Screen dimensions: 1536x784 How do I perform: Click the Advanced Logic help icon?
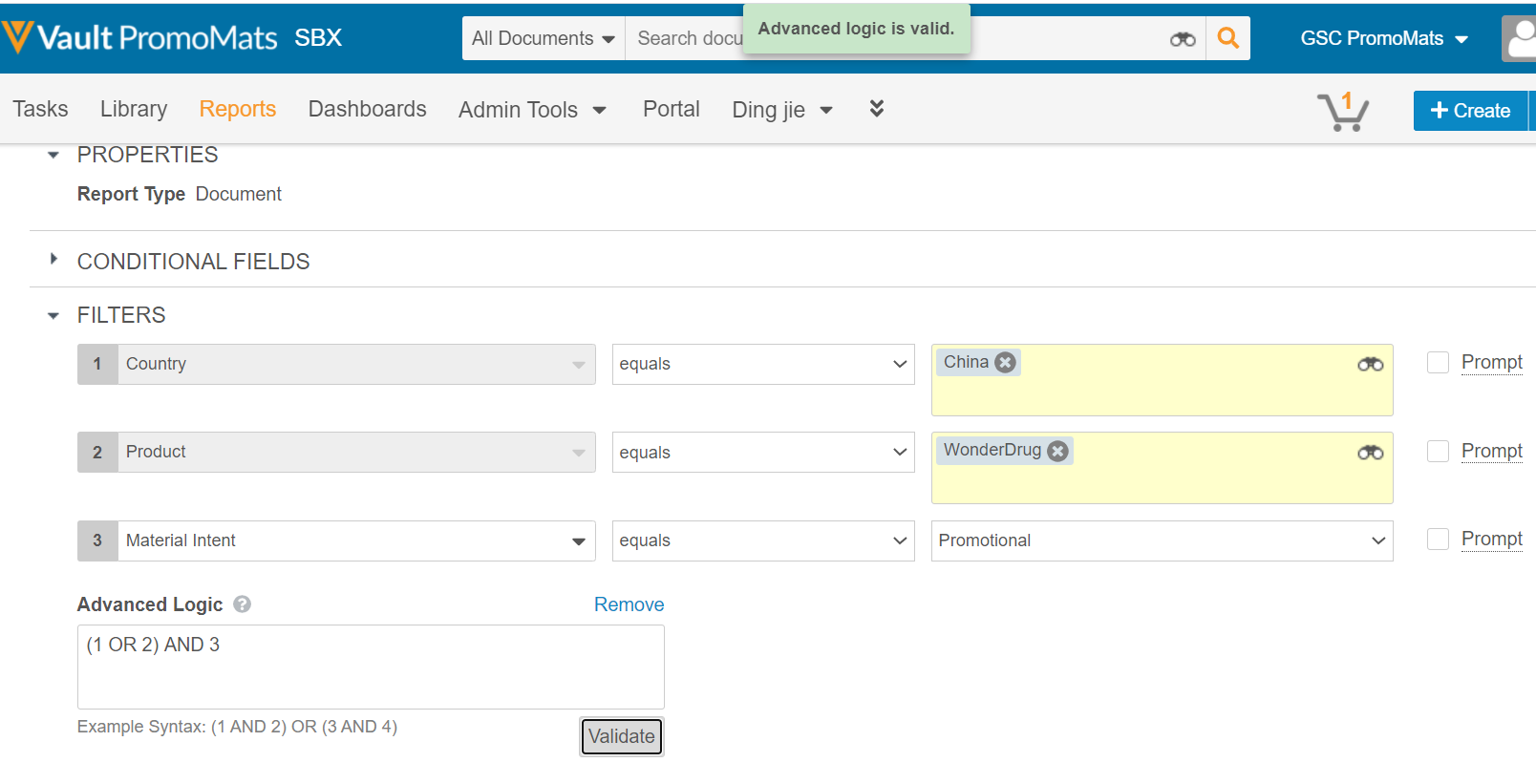tap(243, 604)
